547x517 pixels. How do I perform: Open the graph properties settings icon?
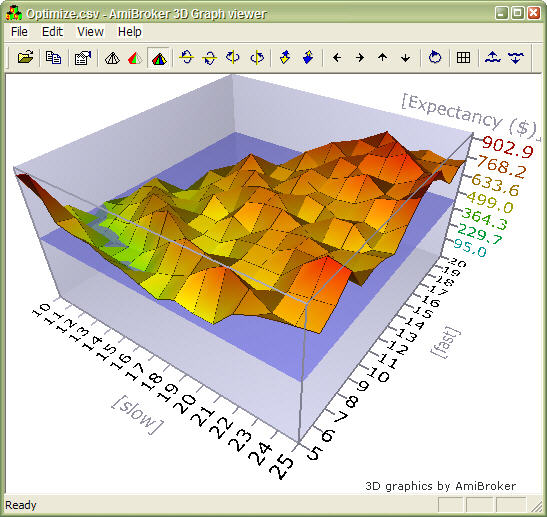83,57
